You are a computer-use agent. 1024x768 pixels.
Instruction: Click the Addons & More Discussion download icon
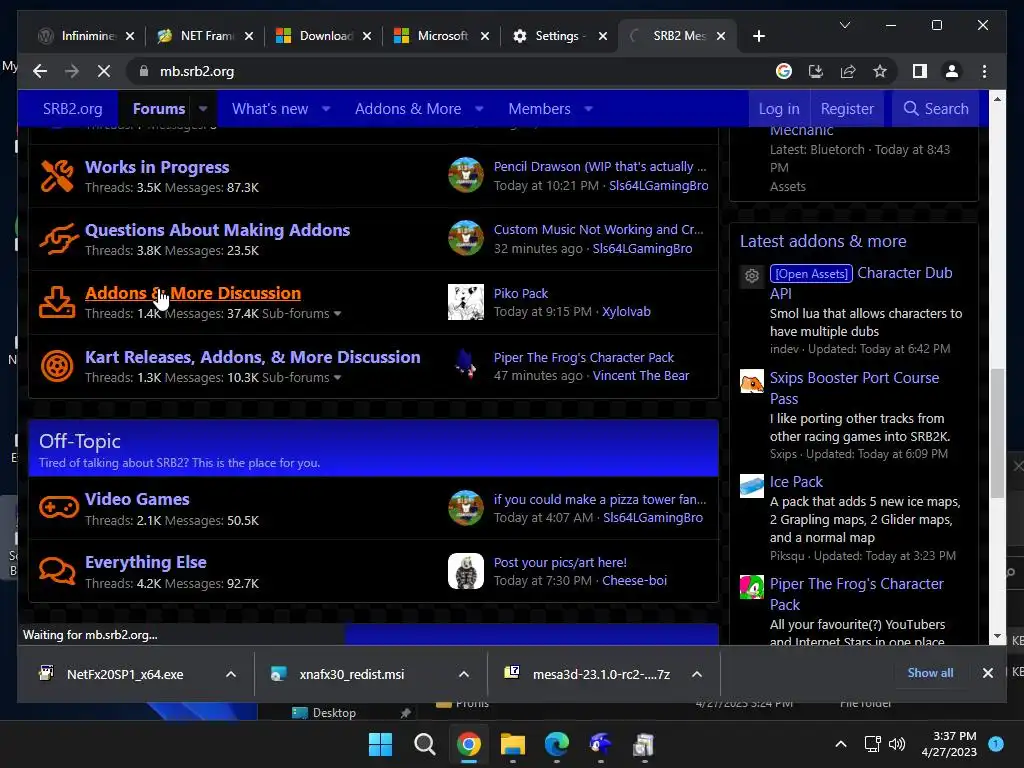[x=57, y=302]
